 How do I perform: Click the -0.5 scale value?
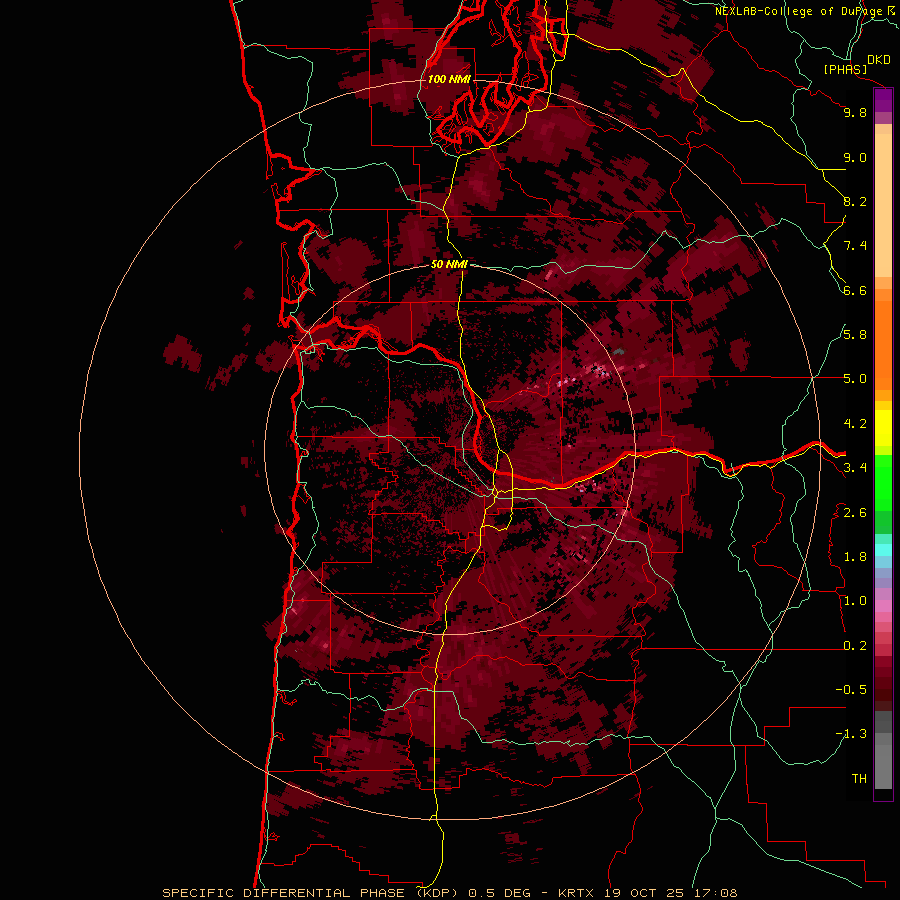(x=851, y=690)
